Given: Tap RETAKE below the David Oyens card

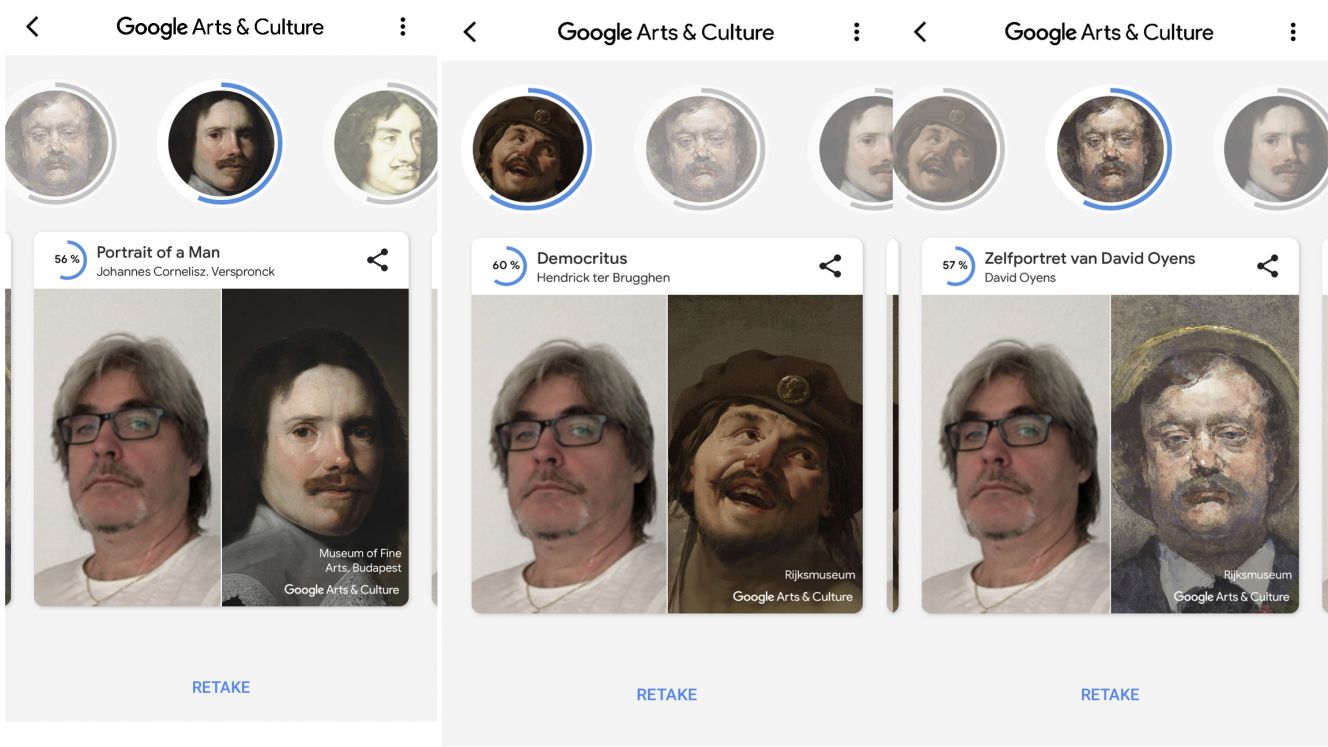Looking at the screenshot, I should pos(1110,694).
